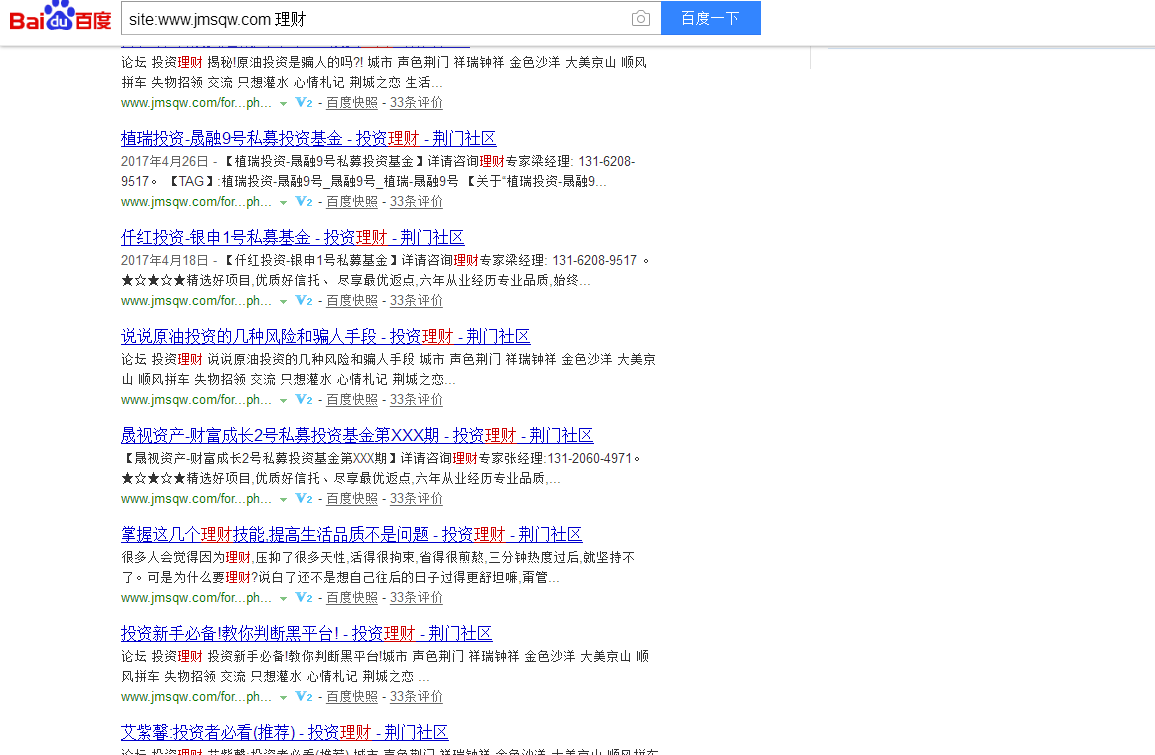Screen dimensions: 1155x755
Task: Click the camera icon for image search
Action: pyautogui.click(x=640, y=18)
